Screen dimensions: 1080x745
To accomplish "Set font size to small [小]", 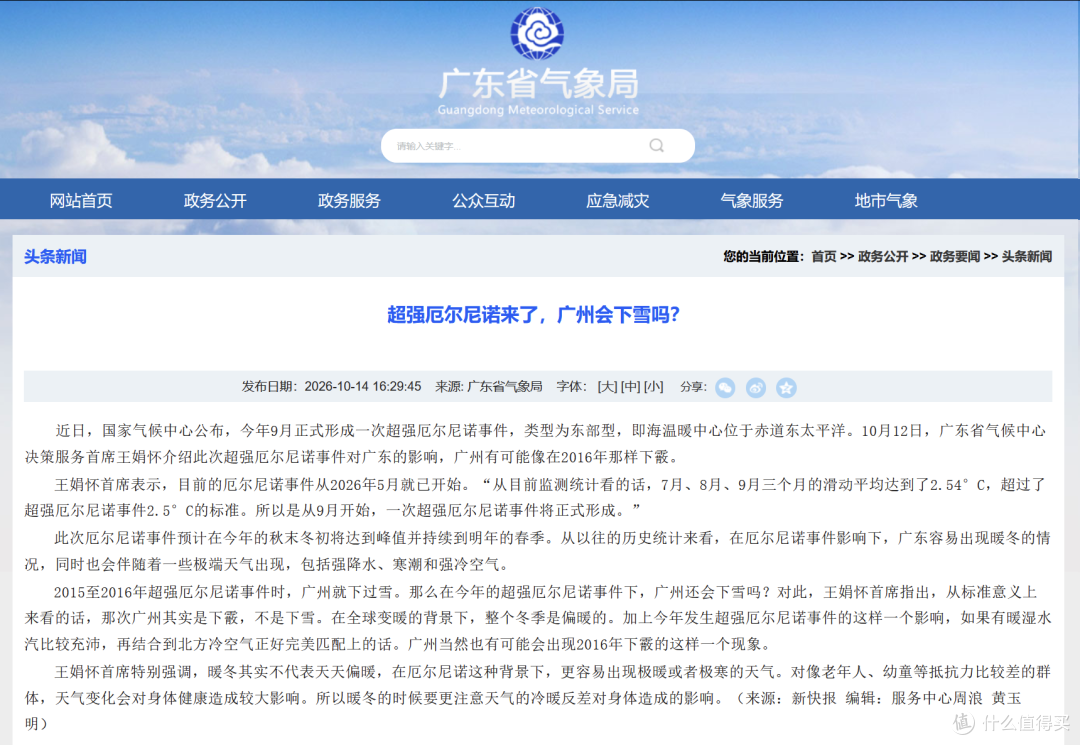I will point(654,387).
